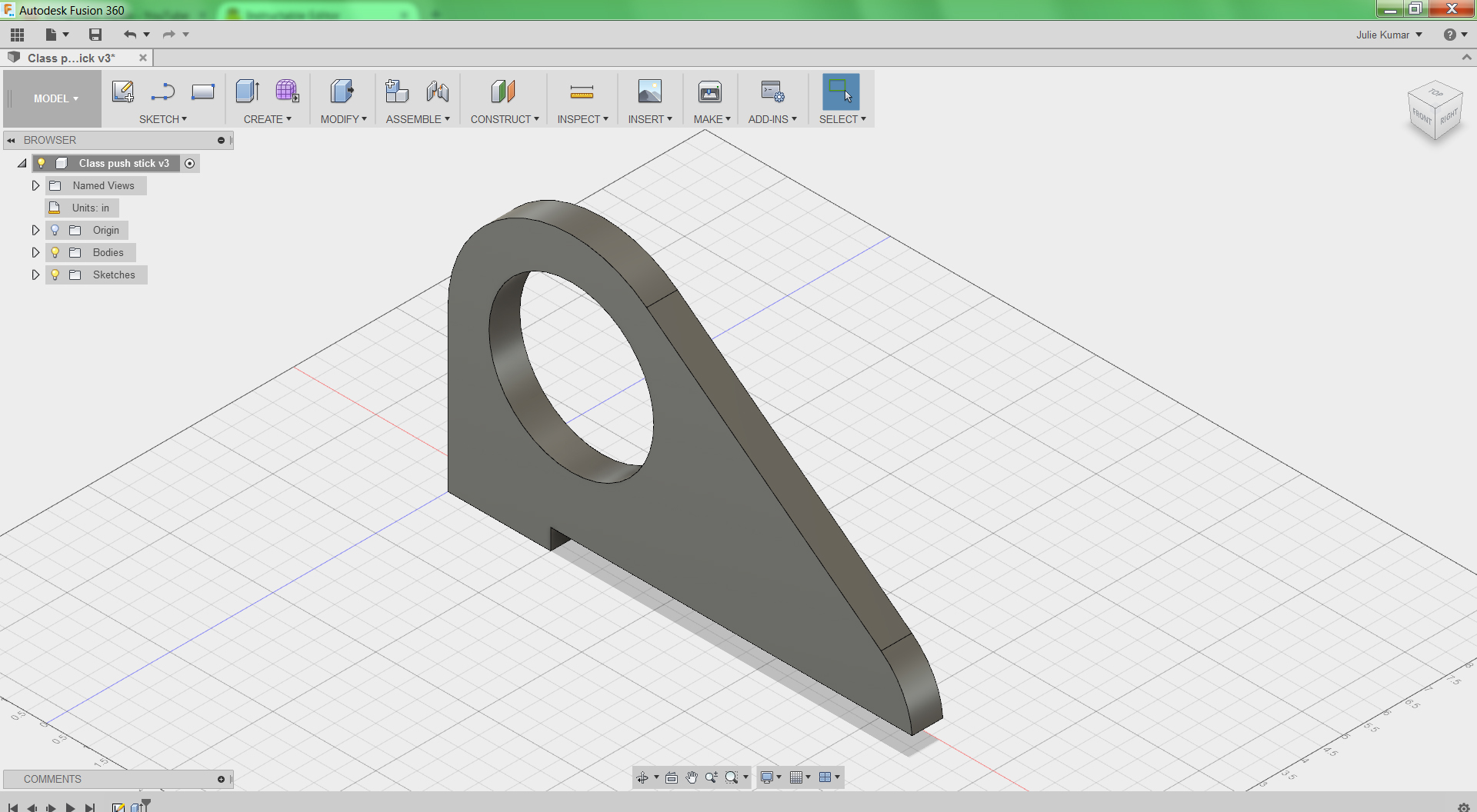Open the SELECT menu
This screenshot has height=812, width=1477.
tap(842, 119)
